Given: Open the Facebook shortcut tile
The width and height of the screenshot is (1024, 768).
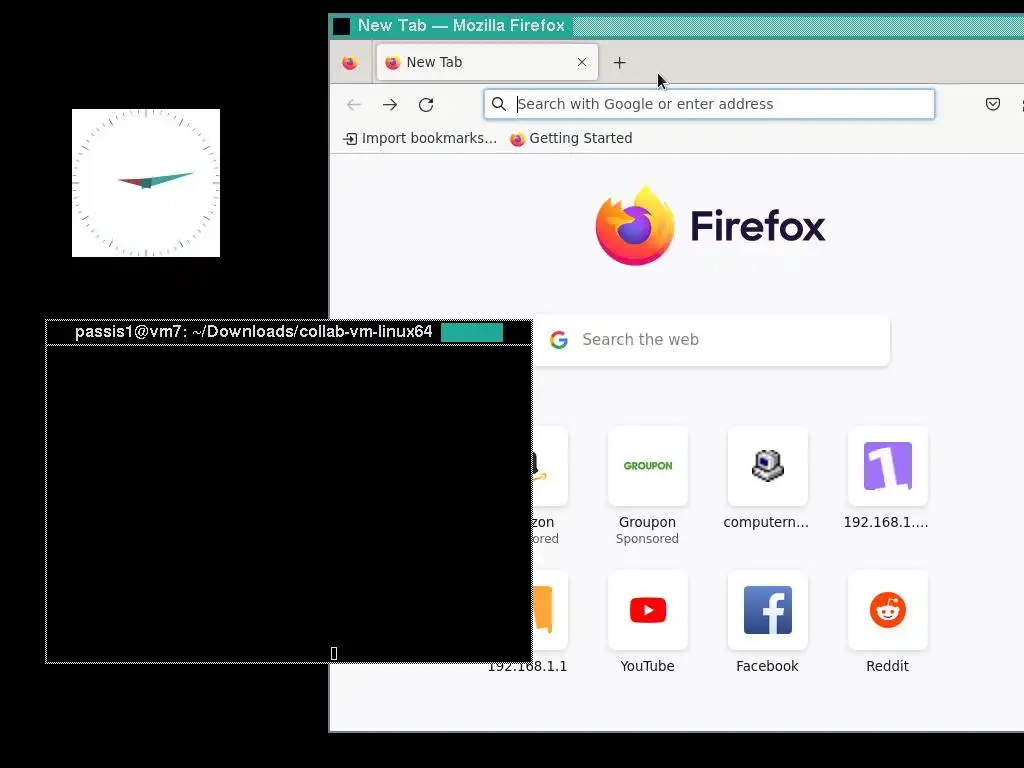Looking at the screenshot, I should click(767, 611).
